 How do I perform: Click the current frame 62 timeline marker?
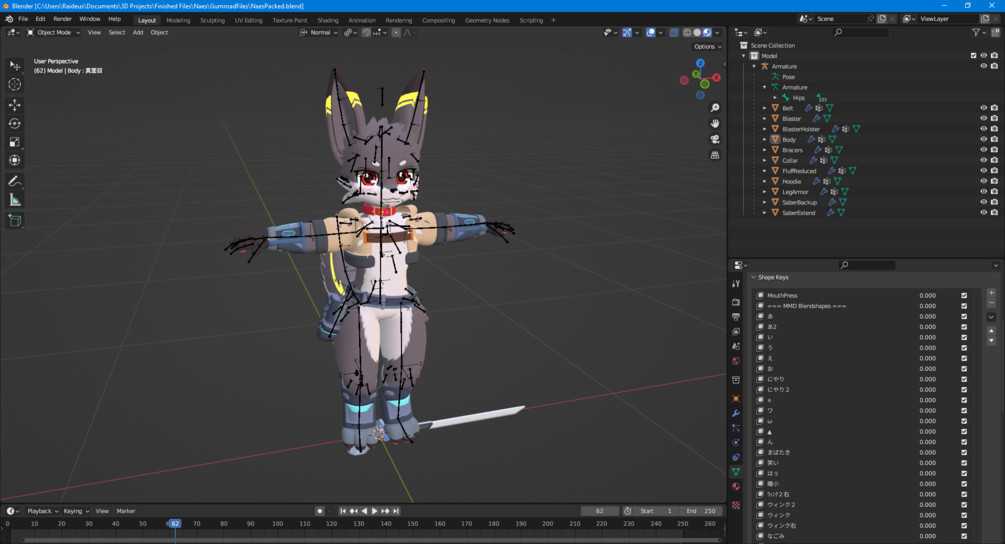pos(174,523)
